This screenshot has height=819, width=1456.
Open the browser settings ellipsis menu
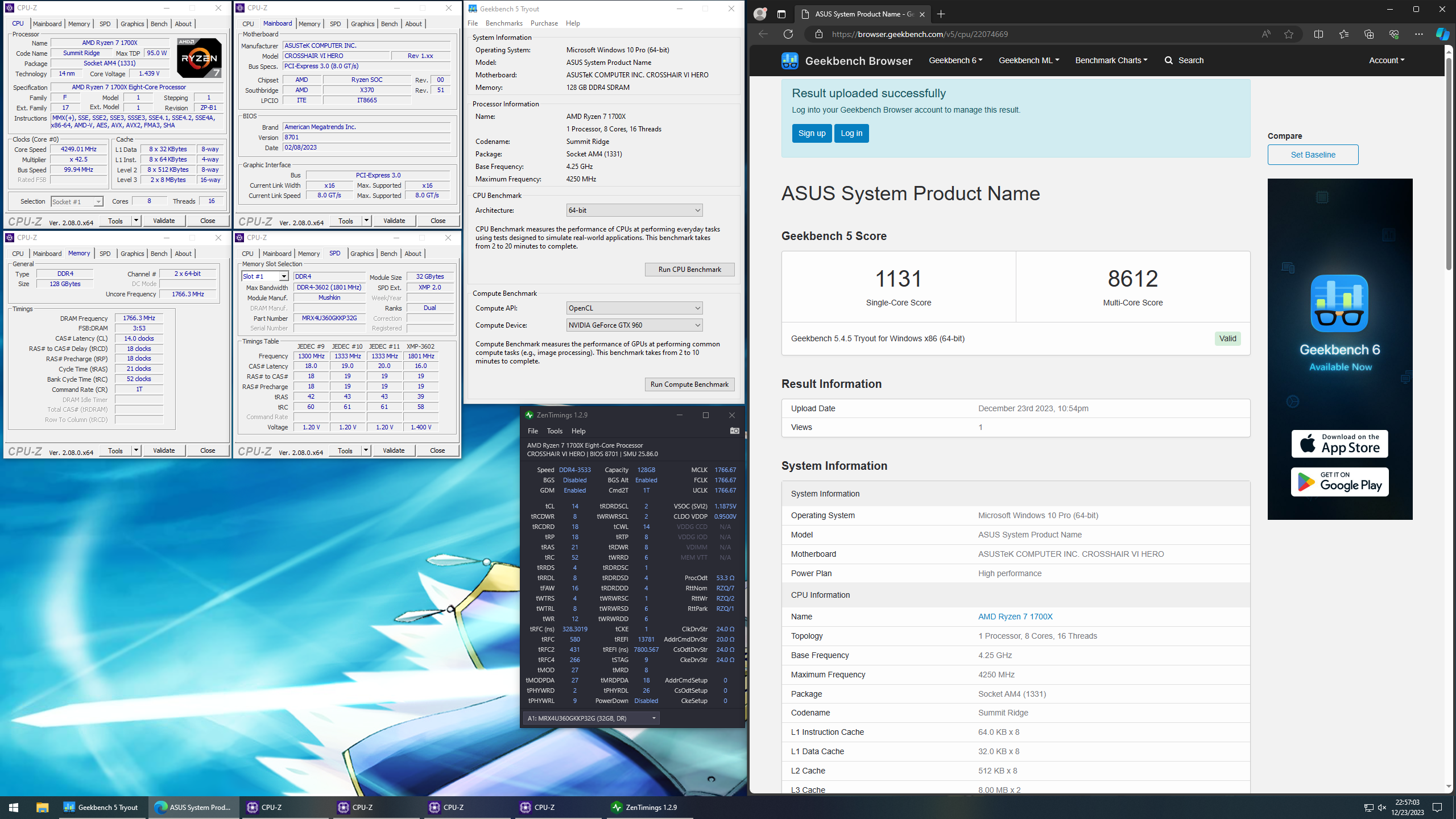click(1418, 34)
